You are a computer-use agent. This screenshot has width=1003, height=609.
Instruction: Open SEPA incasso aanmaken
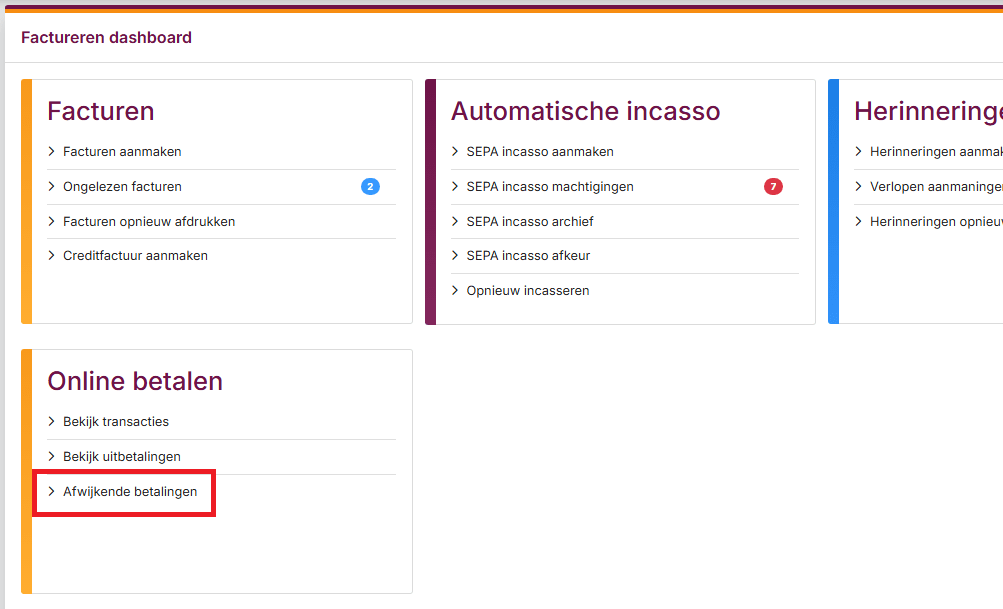pos(539,152)
